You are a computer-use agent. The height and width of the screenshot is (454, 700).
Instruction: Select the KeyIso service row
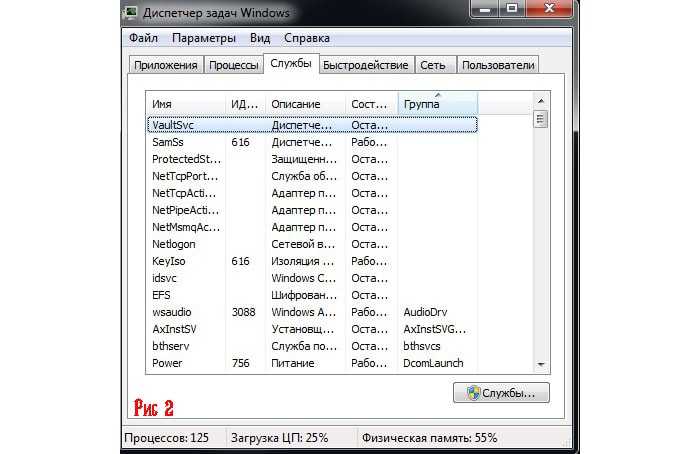point(312,261)
